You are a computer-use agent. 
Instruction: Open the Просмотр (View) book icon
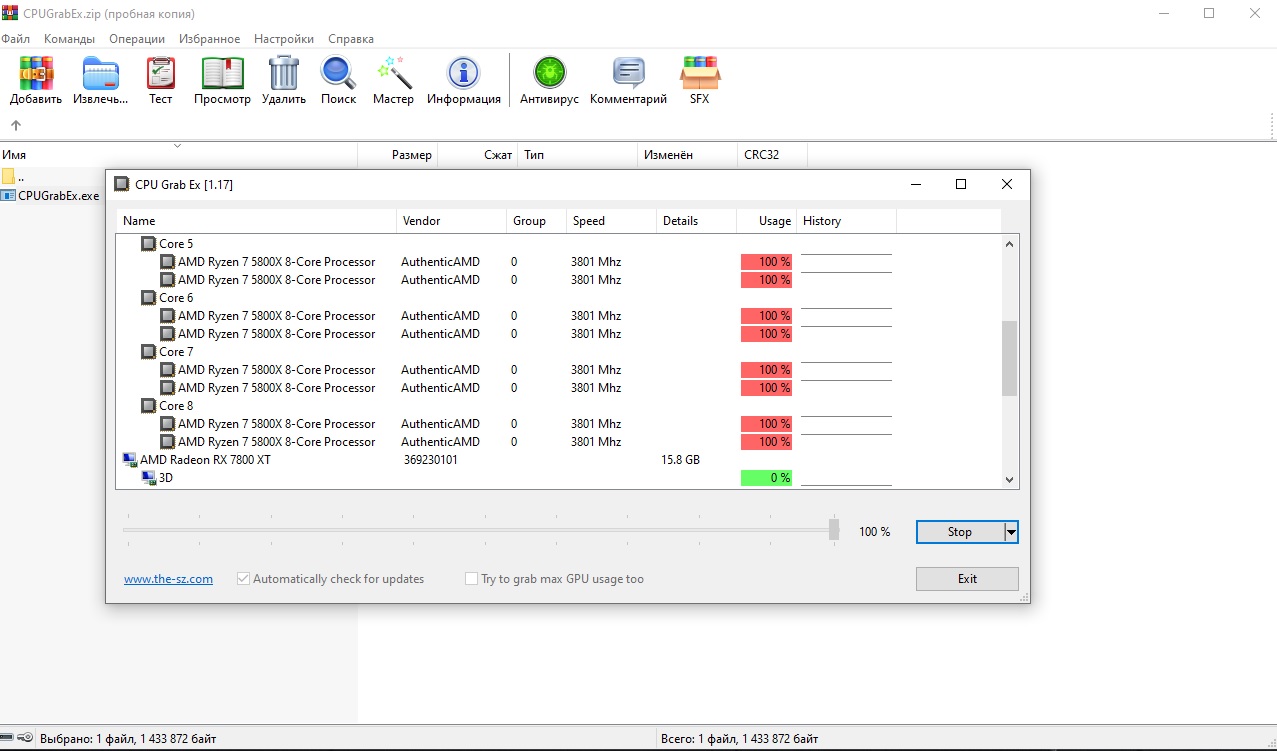[x=222, y=73]
